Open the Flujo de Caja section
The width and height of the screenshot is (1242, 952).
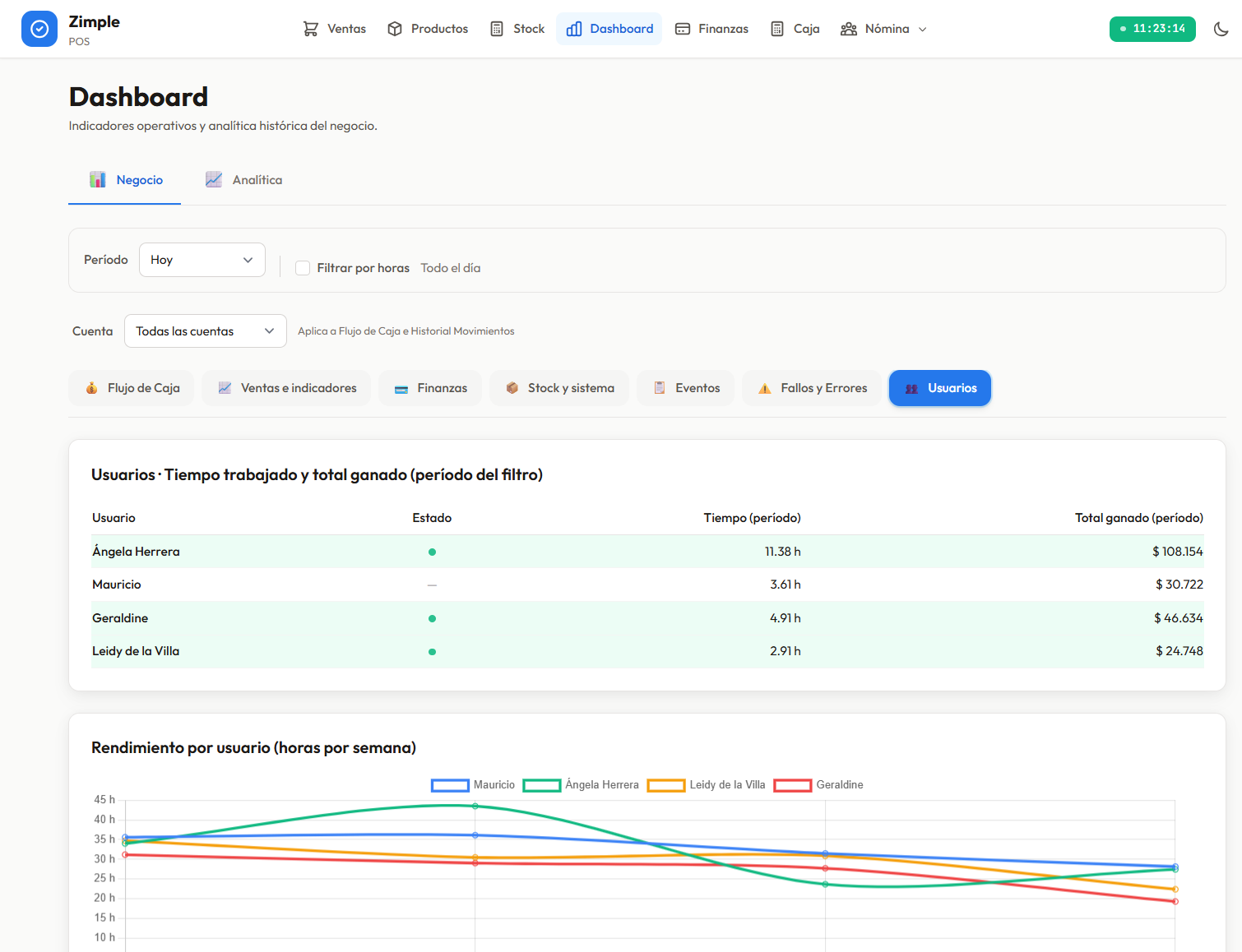(132, 388)
